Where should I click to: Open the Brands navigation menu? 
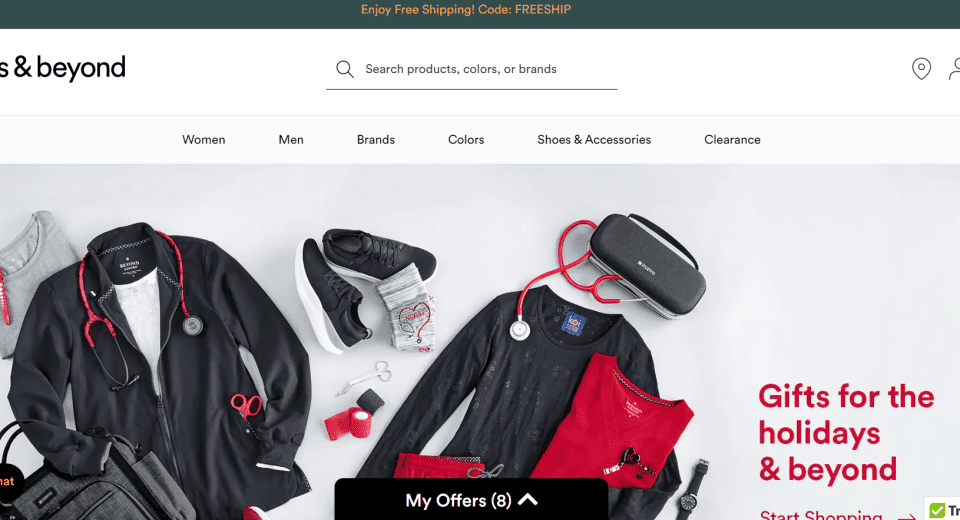click(x=375, y=140)
